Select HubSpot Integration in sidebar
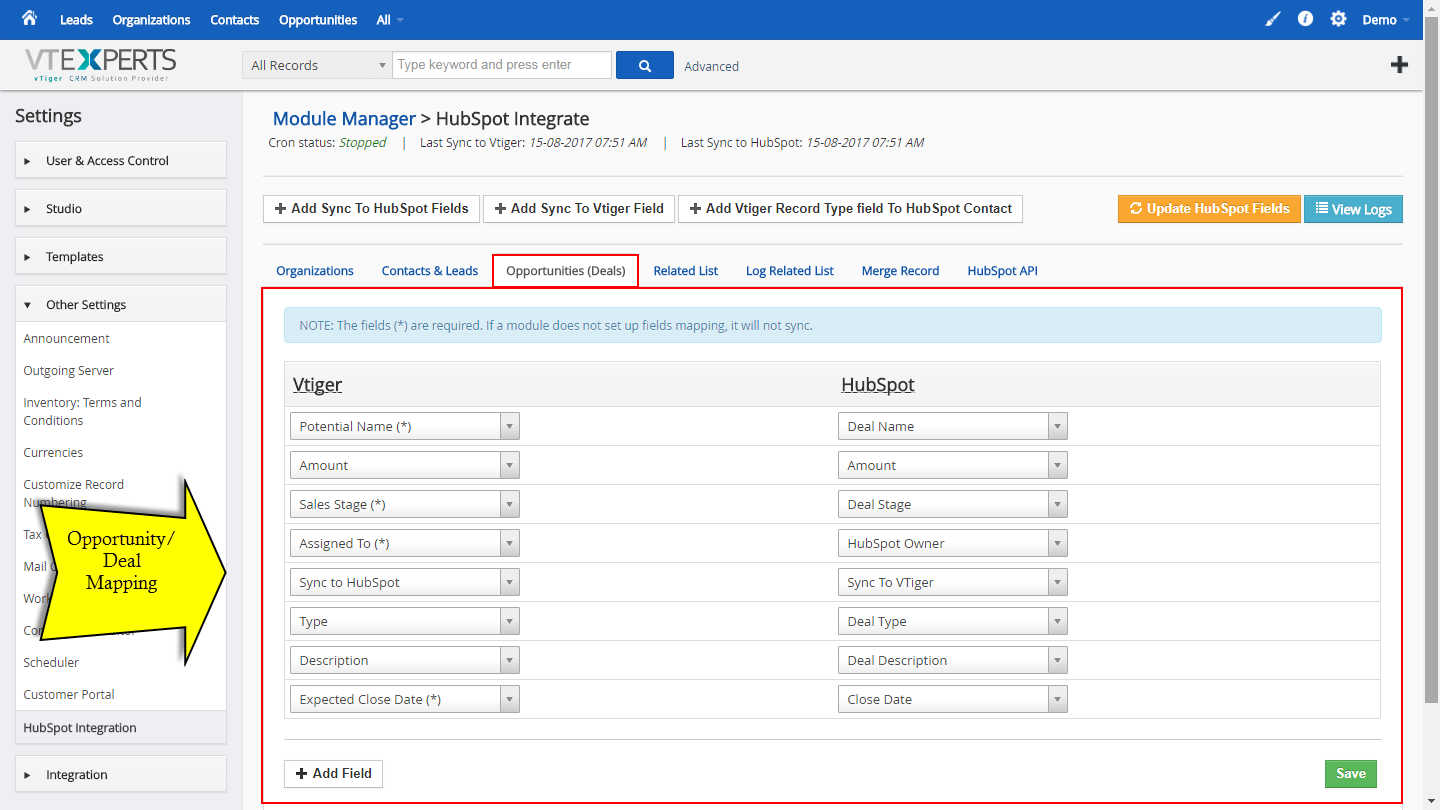The height and width of the screenshot is (810, 1440). pyautogui.click(x=121, y=728)
